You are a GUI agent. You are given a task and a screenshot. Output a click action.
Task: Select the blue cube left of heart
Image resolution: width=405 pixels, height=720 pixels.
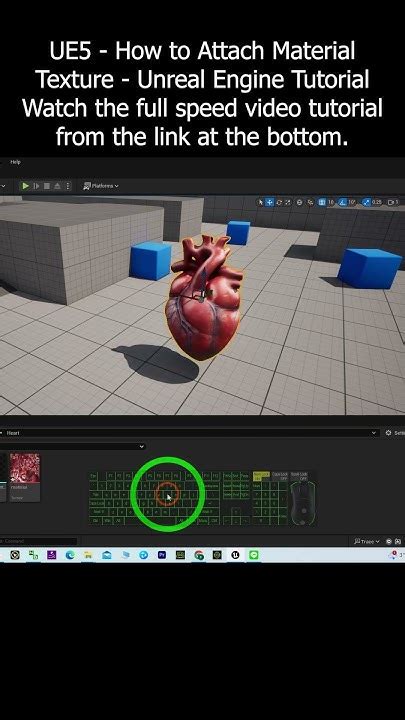coord(151,260)
